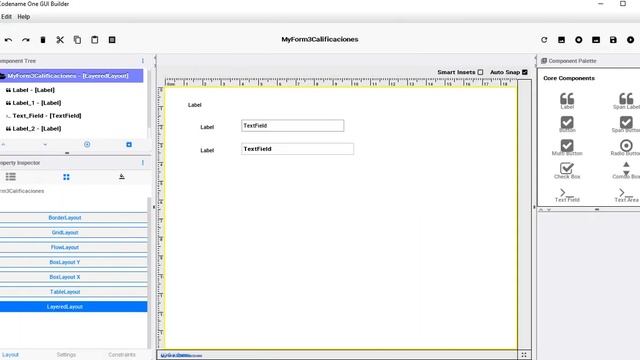Image resolution: width=640 pixels, height=360 pixels.
Task: Click the style editor icon in Property Inspector
Action: (x=122, y=177)
